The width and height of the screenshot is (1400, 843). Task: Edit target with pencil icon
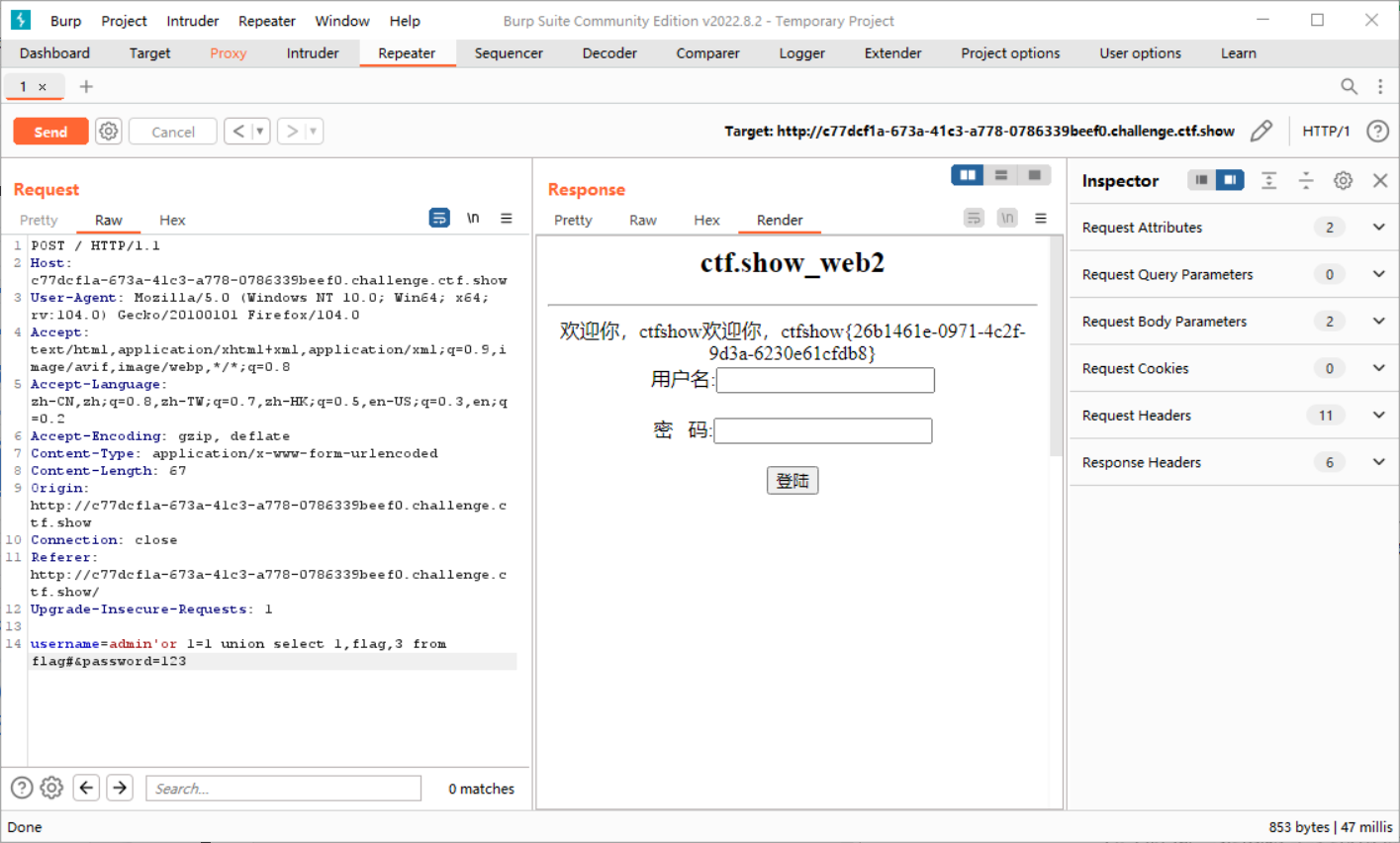[1260, 131]
